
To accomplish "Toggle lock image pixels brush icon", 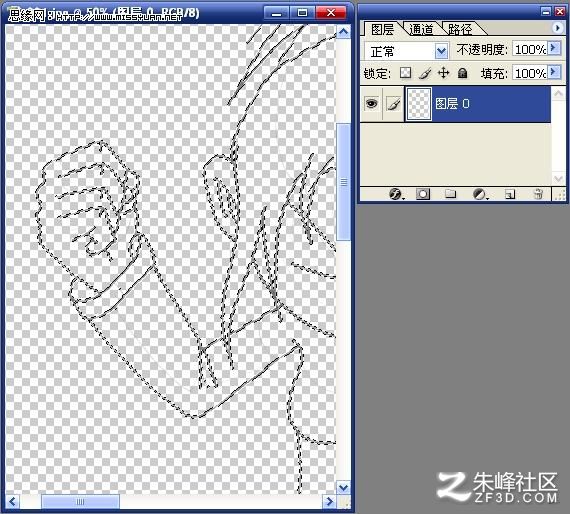I will coord(425,73).
